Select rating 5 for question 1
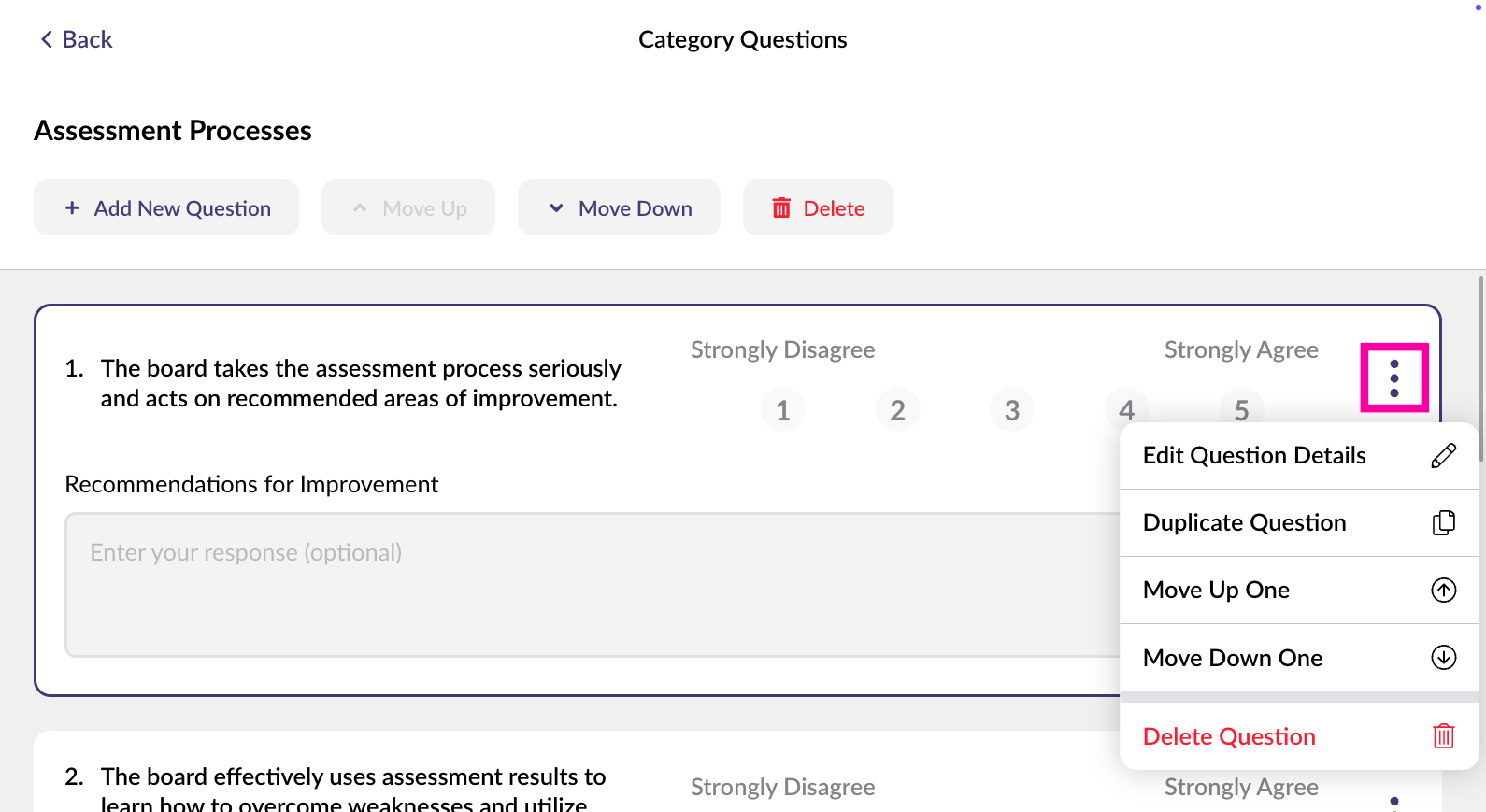The image size is (1486, 812). point(1242,409)
